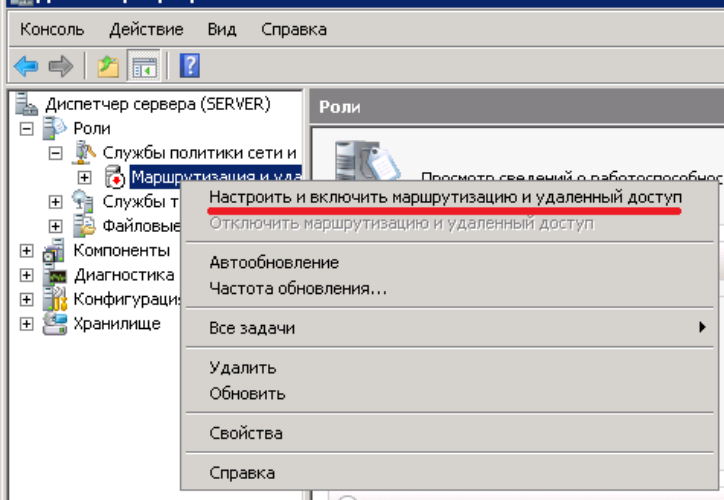Image resolution: width=724 pixels, height=500 pixels.
Task: Select Свойства in the context menu
Action: (246, 434)
